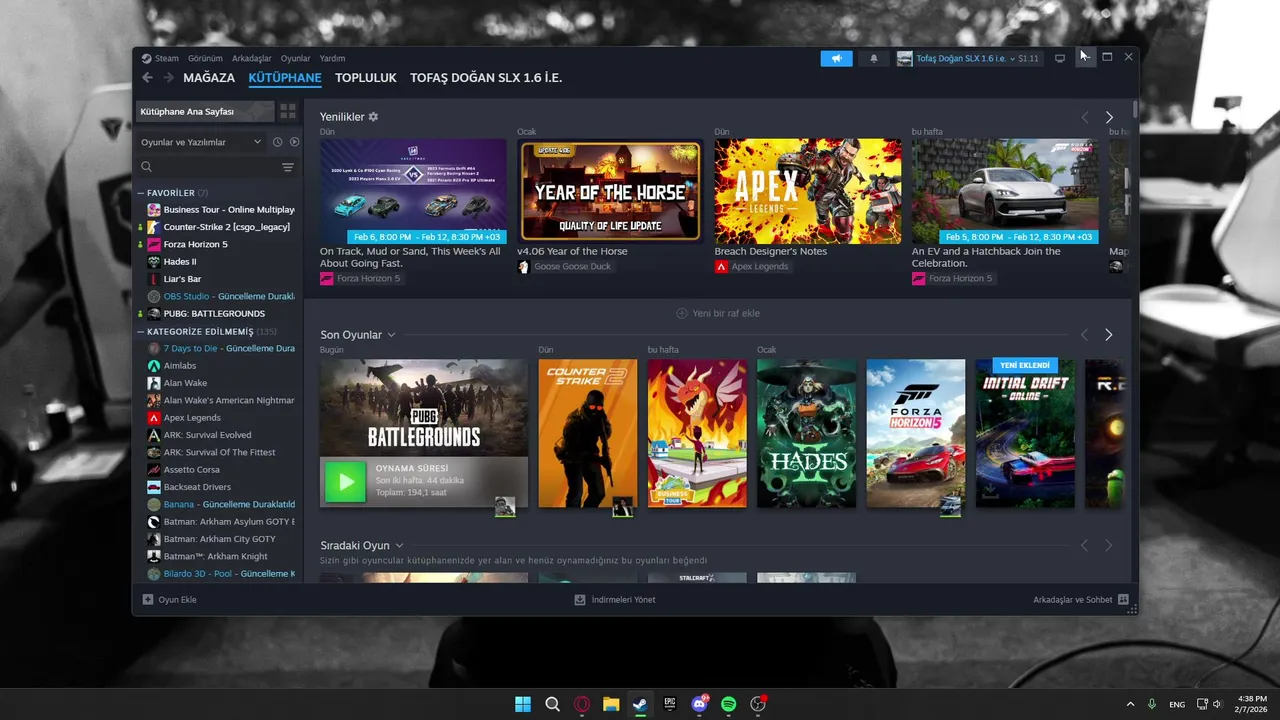
Task: Click the sidebar search magnifier icon
Action: pos(147,167)
